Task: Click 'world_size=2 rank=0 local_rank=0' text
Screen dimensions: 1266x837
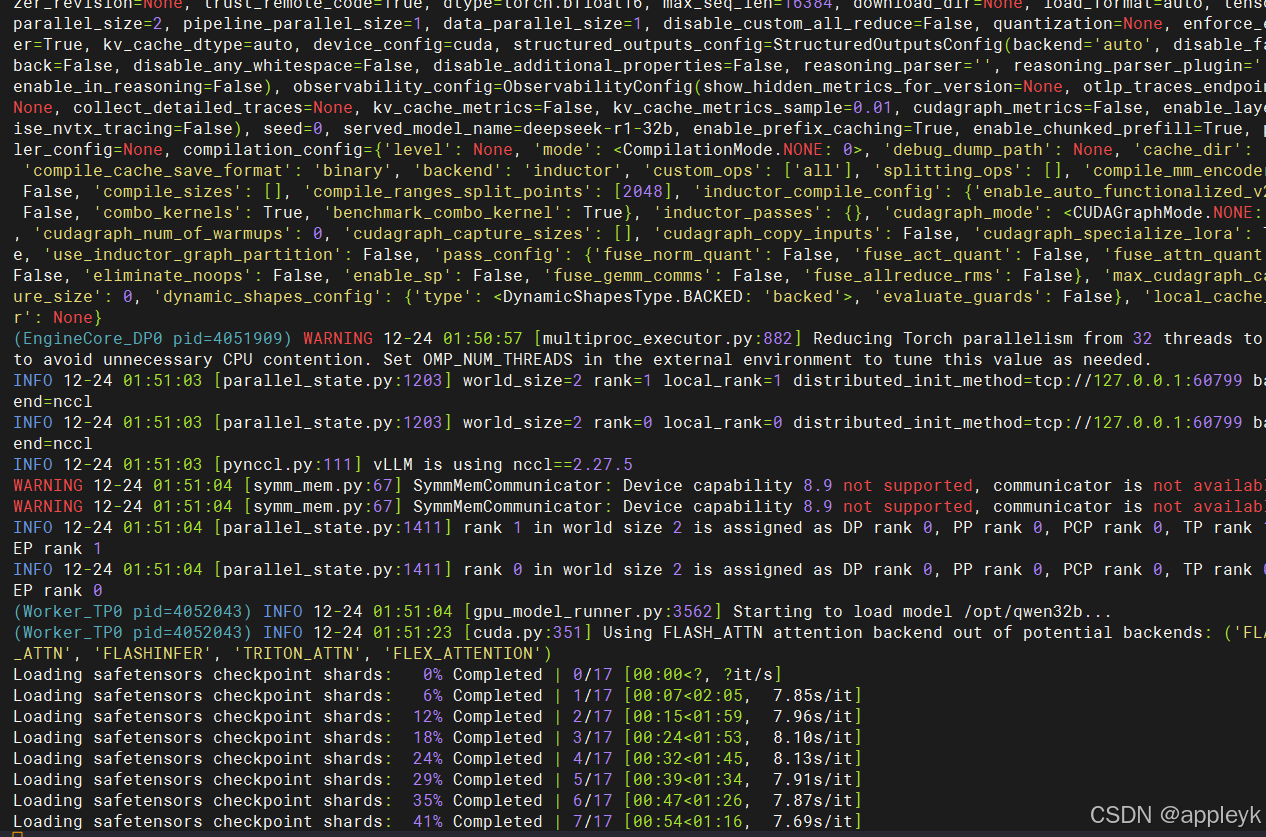Action: tap(622, 422)
